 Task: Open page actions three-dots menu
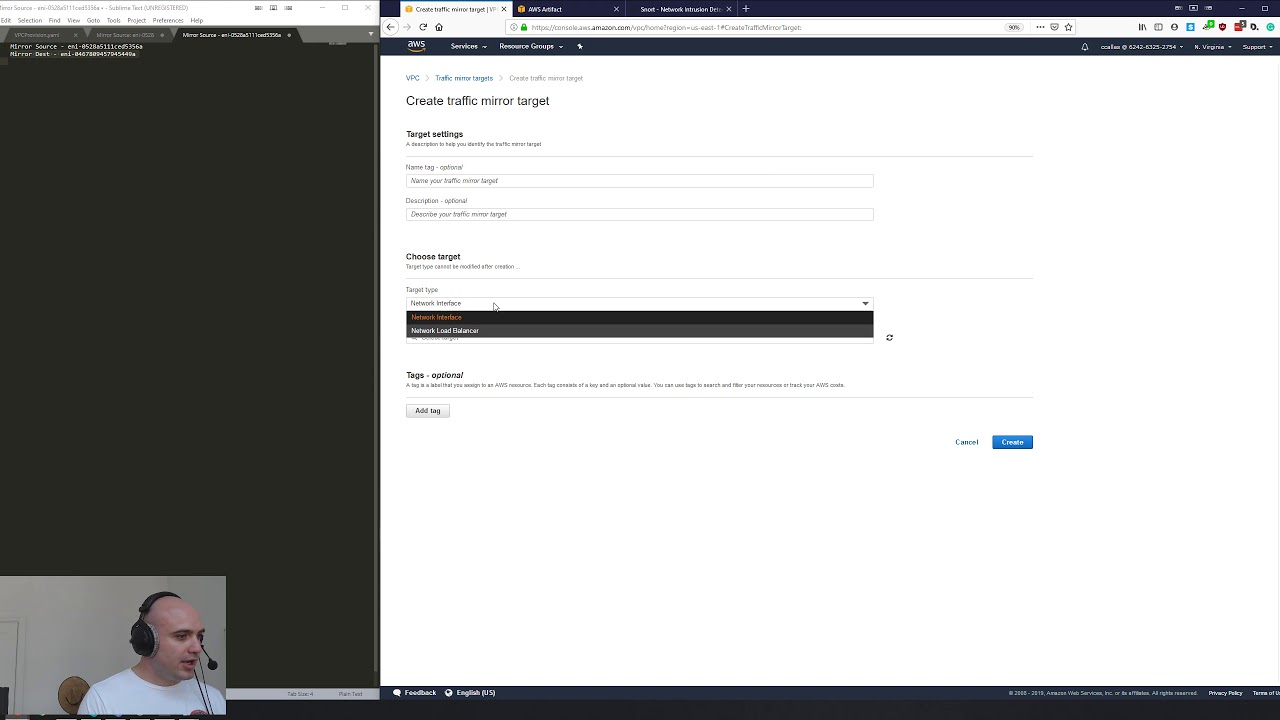1040,27
